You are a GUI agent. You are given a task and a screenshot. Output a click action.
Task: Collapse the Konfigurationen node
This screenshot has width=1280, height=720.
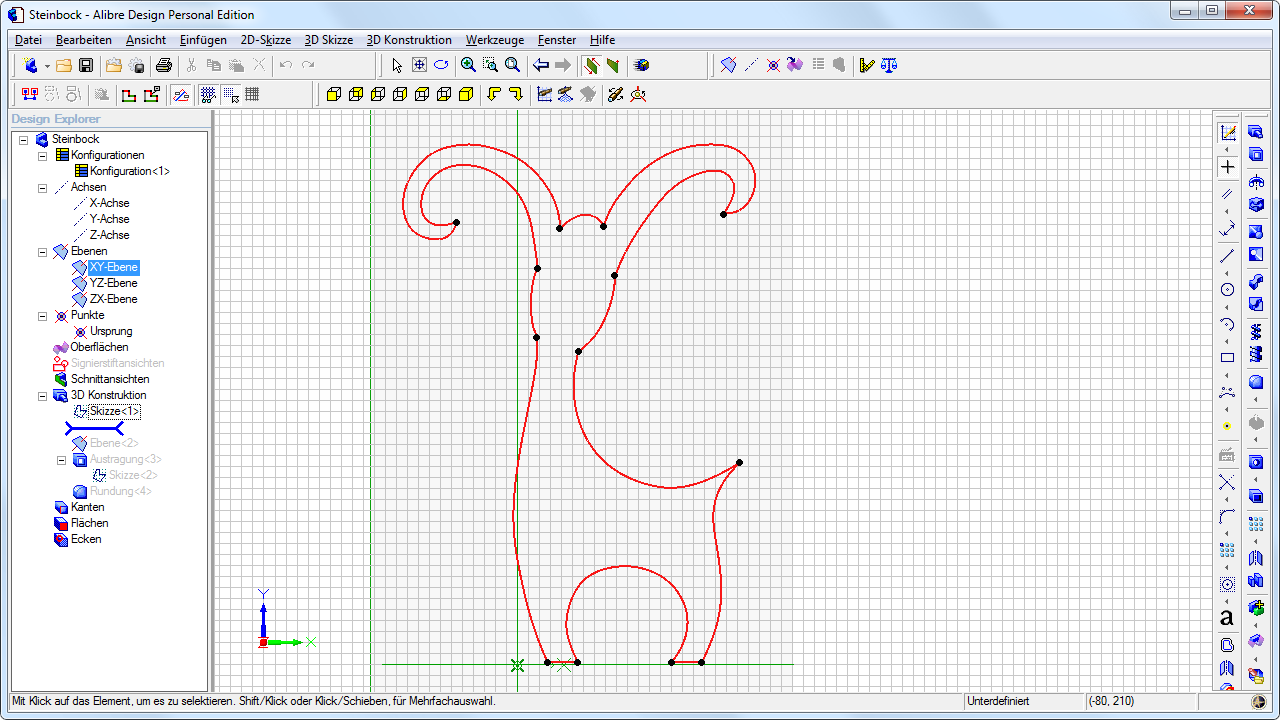[x=42, y=155]
